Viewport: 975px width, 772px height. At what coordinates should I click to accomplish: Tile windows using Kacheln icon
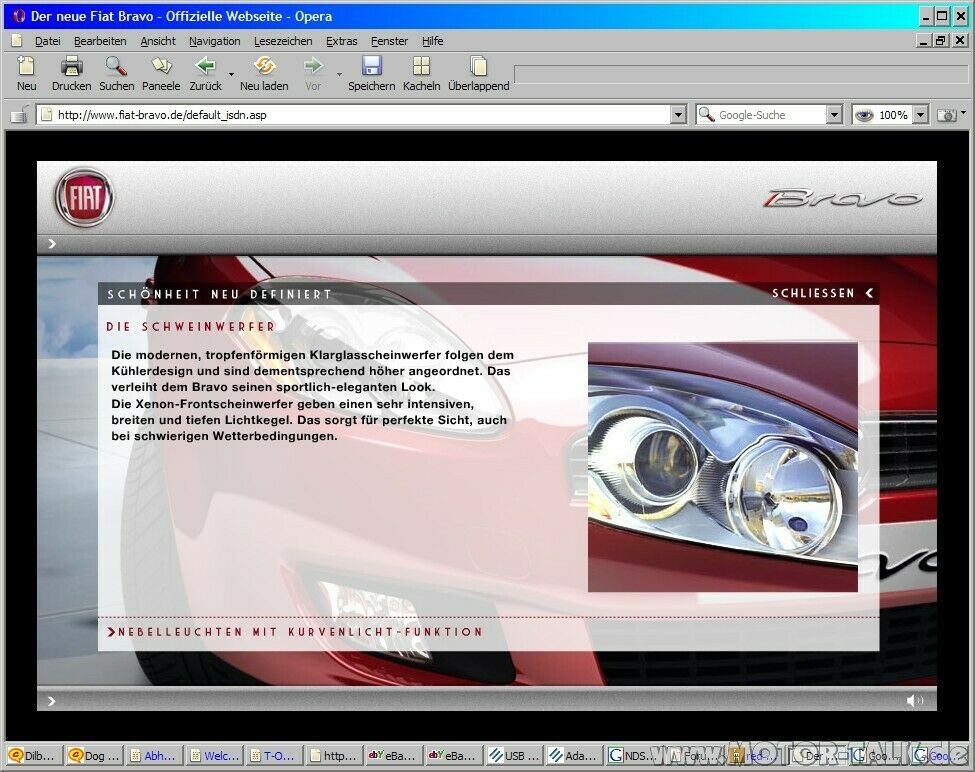[x=421, y=73]
